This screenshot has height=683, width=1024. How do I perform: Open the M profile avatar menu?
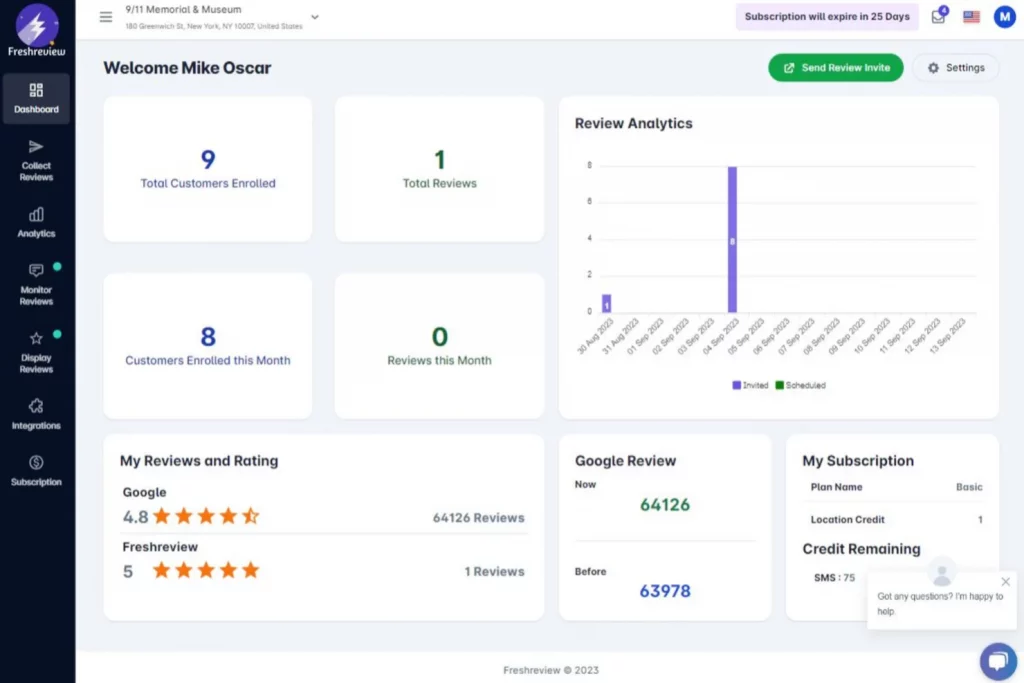point(1004,16)
